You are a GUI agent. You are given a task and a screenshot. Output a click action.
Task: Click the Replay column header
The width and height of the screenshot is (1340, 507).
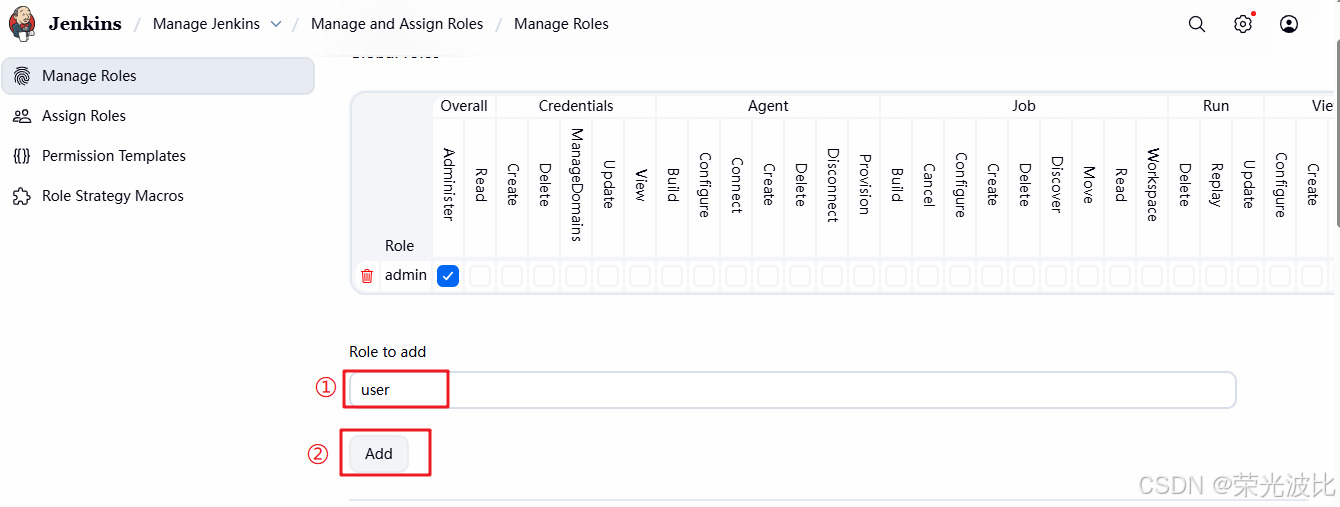click(x=1216, y=184)
